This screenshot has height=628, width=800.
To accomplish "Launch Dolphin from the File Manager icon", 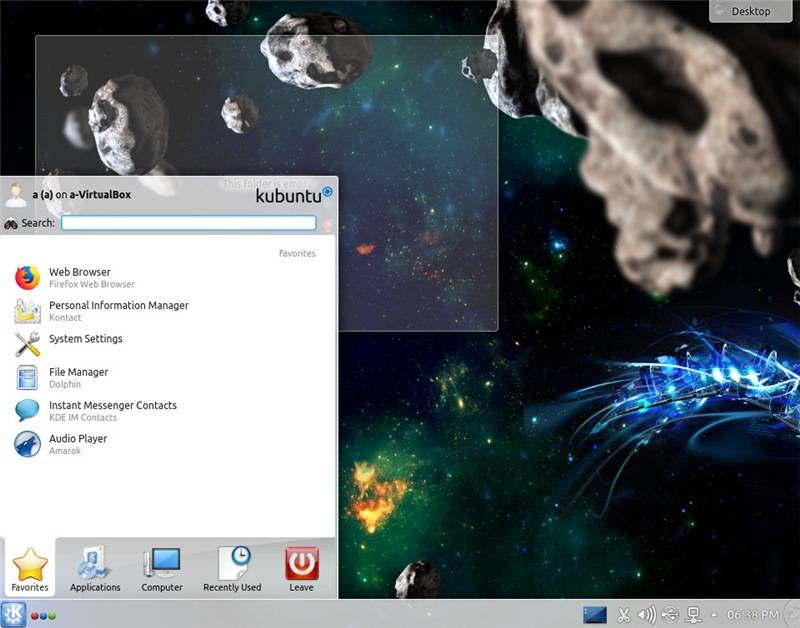I will coord(27,377).
